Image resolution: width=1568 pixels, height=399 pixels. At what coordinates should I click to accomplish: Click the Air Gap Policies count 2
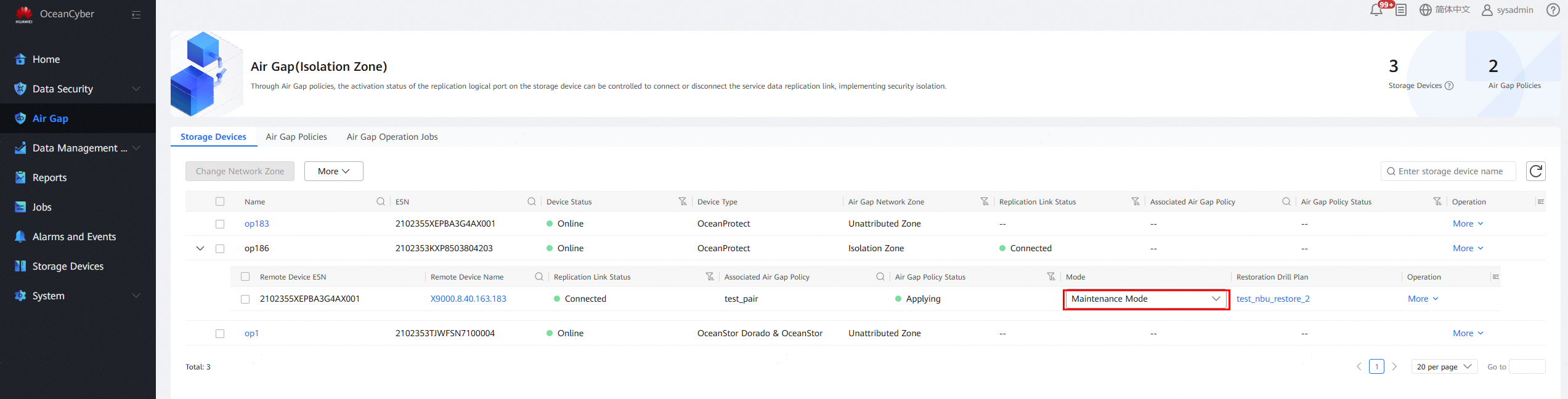click(x=1493, y=66)
